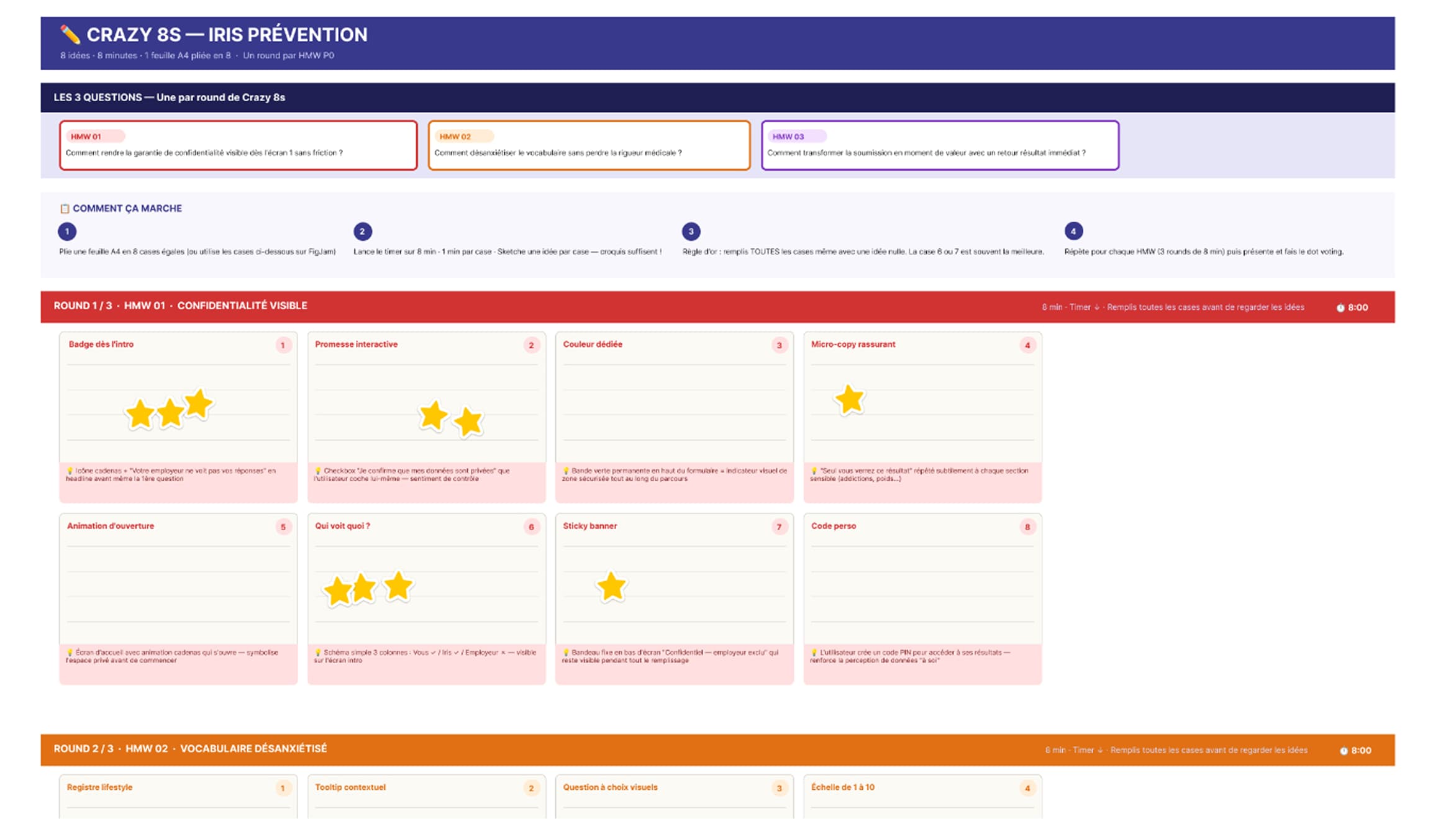This screenshot has height=819, width=1456.
Task: Select the Code perso card title
Action: tap(834, 526)
